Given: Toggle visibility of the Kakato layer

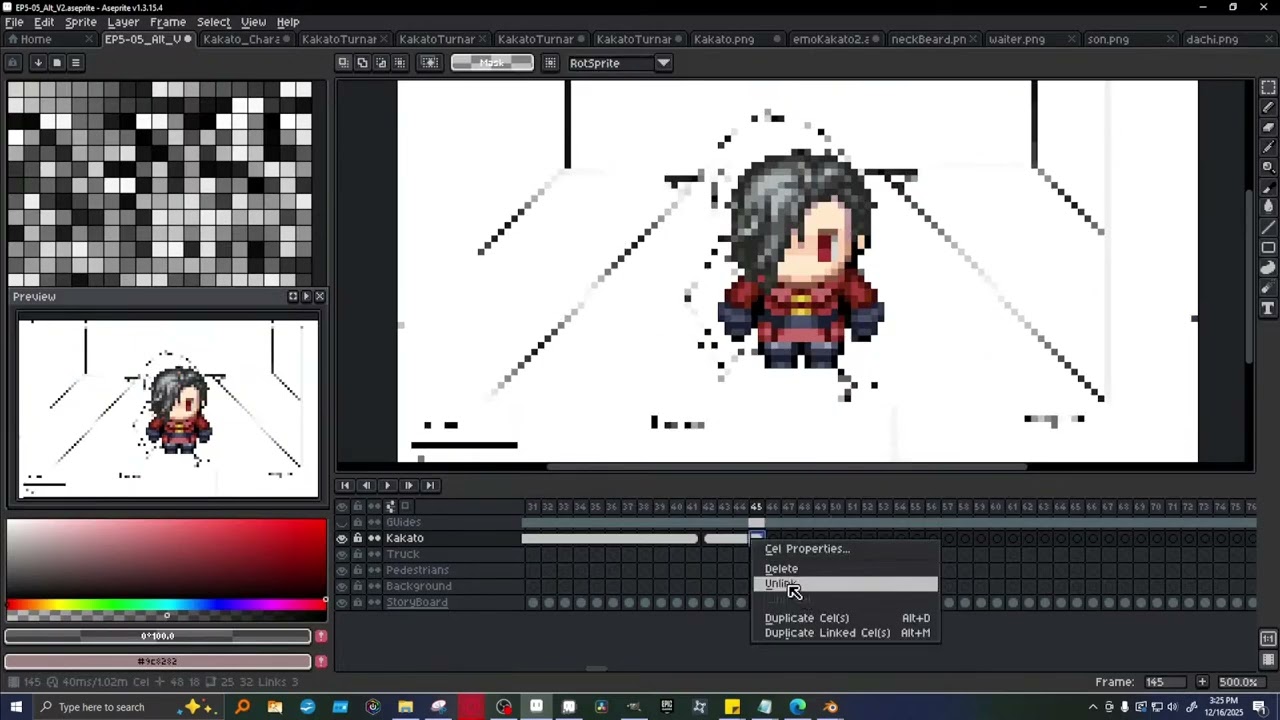Looking at the screenshot, I should (342, 538).
